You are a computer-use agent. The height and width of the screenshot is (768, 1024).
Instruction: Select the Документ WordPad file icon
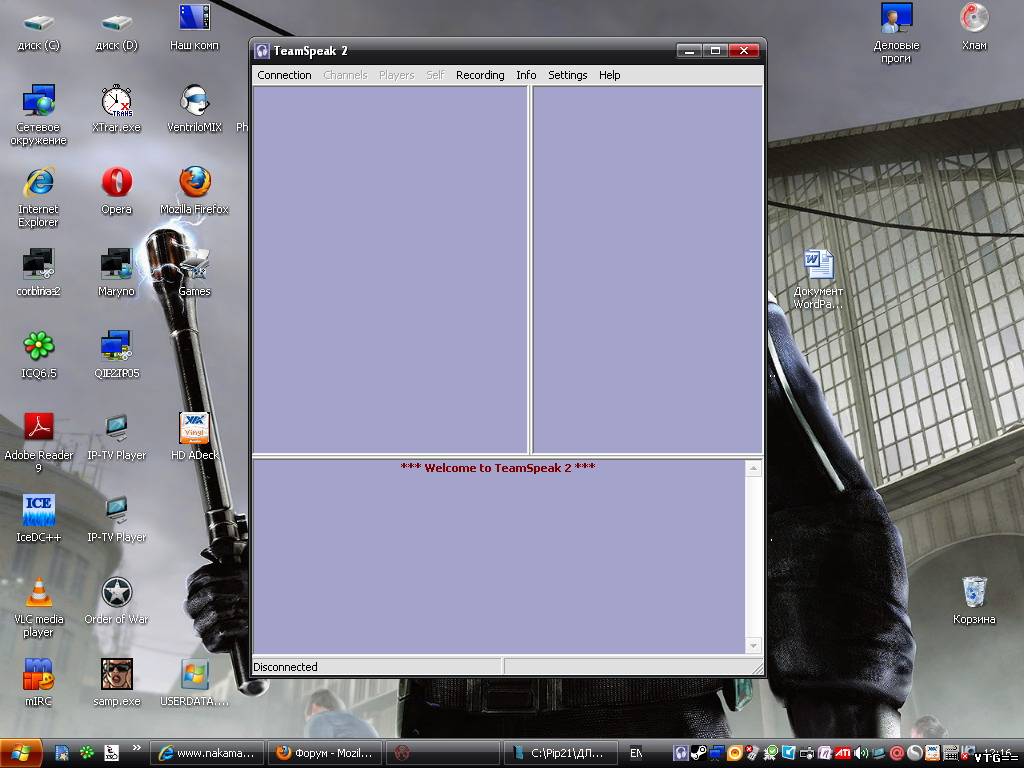[x=818, y=279]
